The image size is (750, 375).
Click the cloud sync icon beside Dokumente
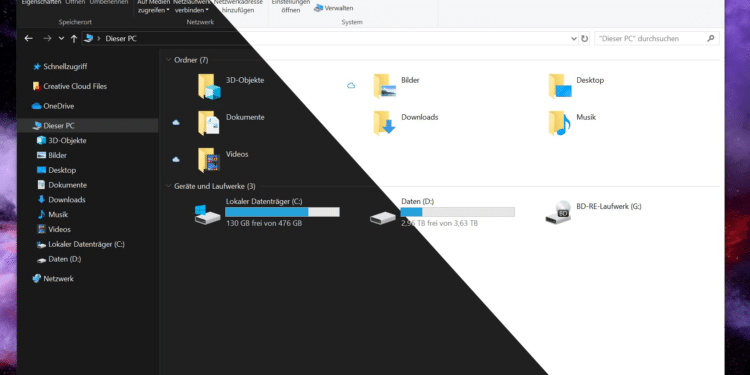pyautogui.click(x=176, y=122)
